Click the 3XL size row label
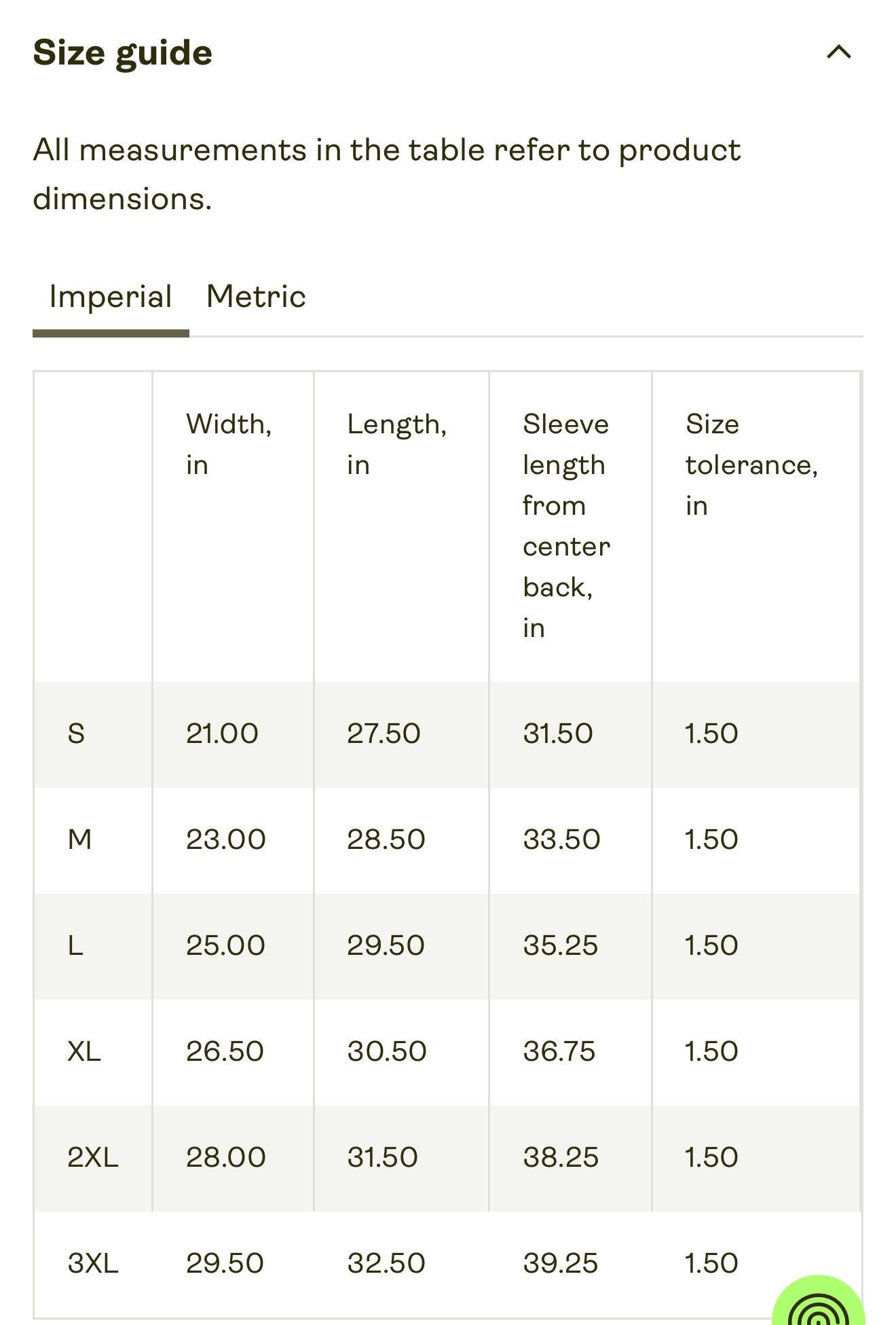This screenshot has width=896, height=1325. pos(93,1264)
